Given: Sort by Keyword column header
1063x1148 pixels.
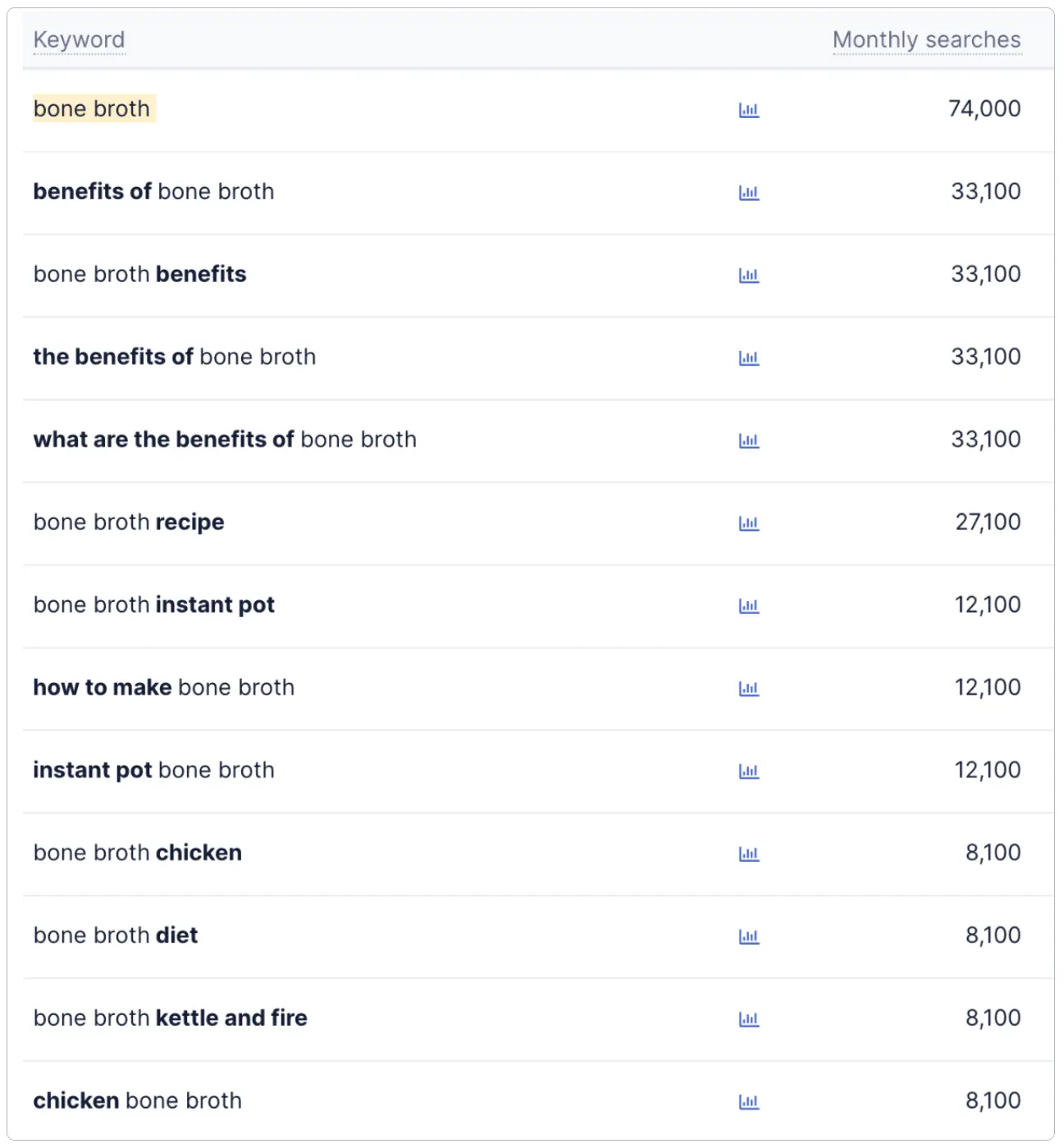Looking at the screenshot, I should (x=79, y=39).
